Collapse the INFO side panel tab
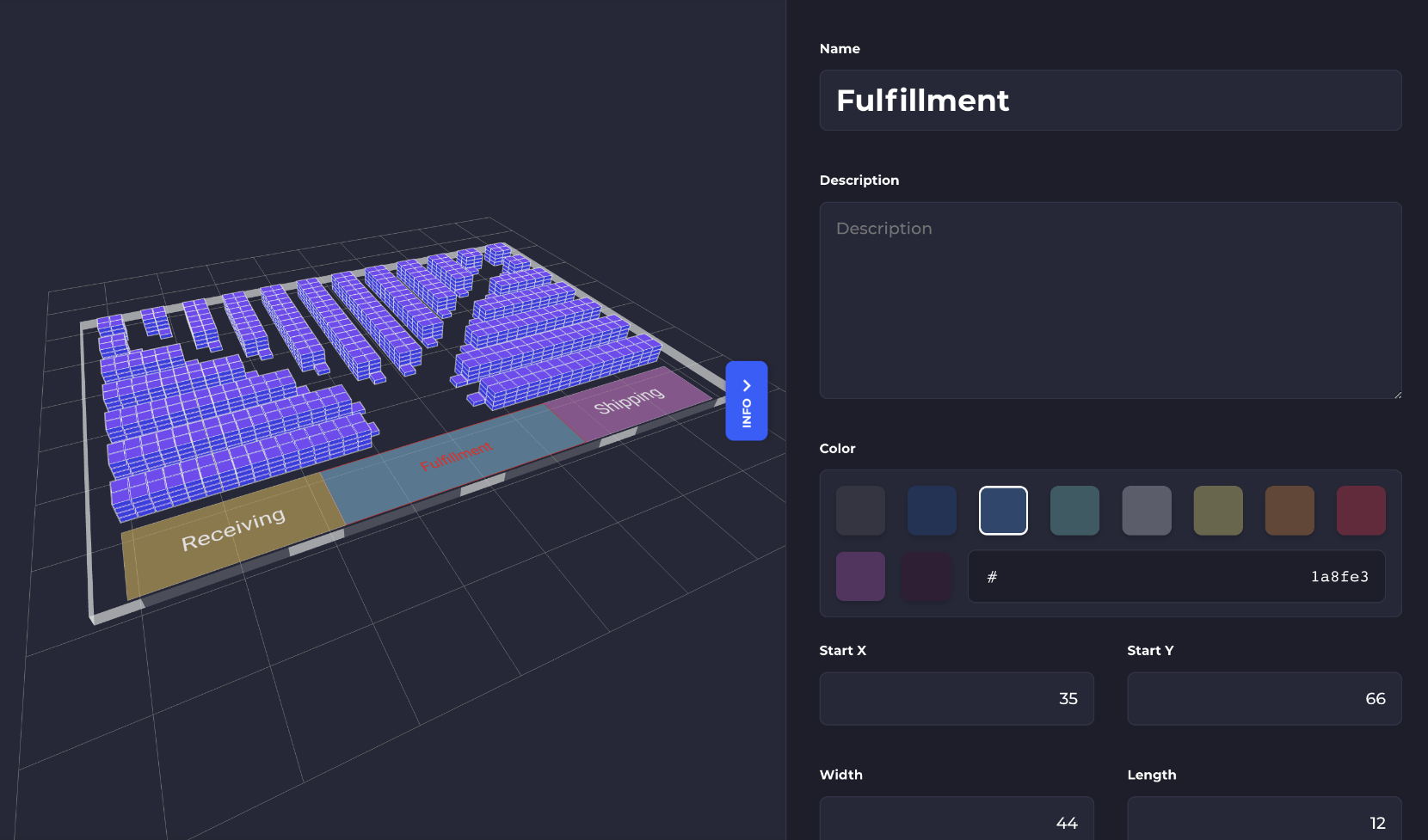 [x=746, y=401]
